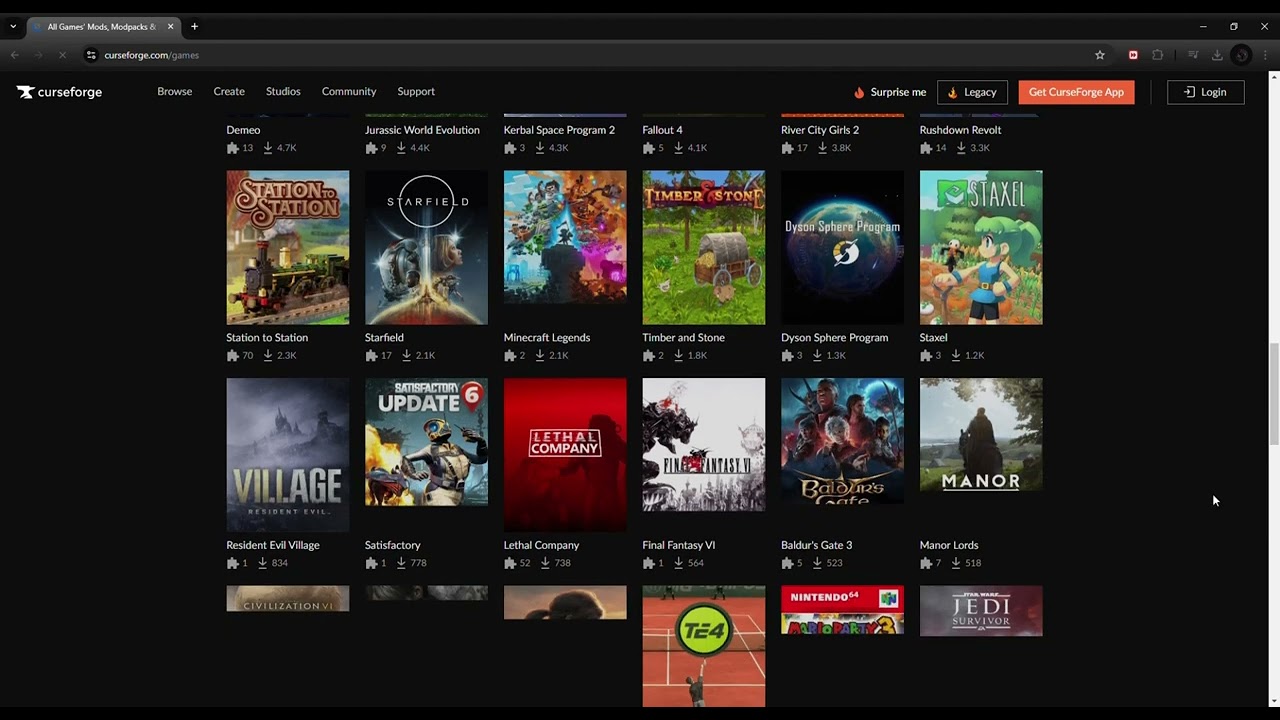This screenshot has height=720, width=1280.
Task: Click the browser profile avatar icon
Action: [1241, 55]
